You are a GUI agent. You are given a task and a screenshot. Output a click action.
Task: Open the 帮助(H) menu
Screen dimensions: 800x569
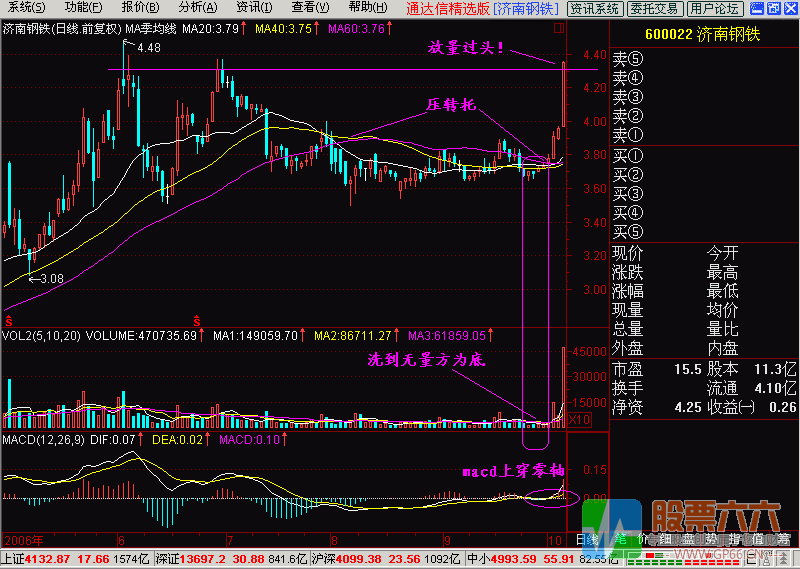(368, 8)
